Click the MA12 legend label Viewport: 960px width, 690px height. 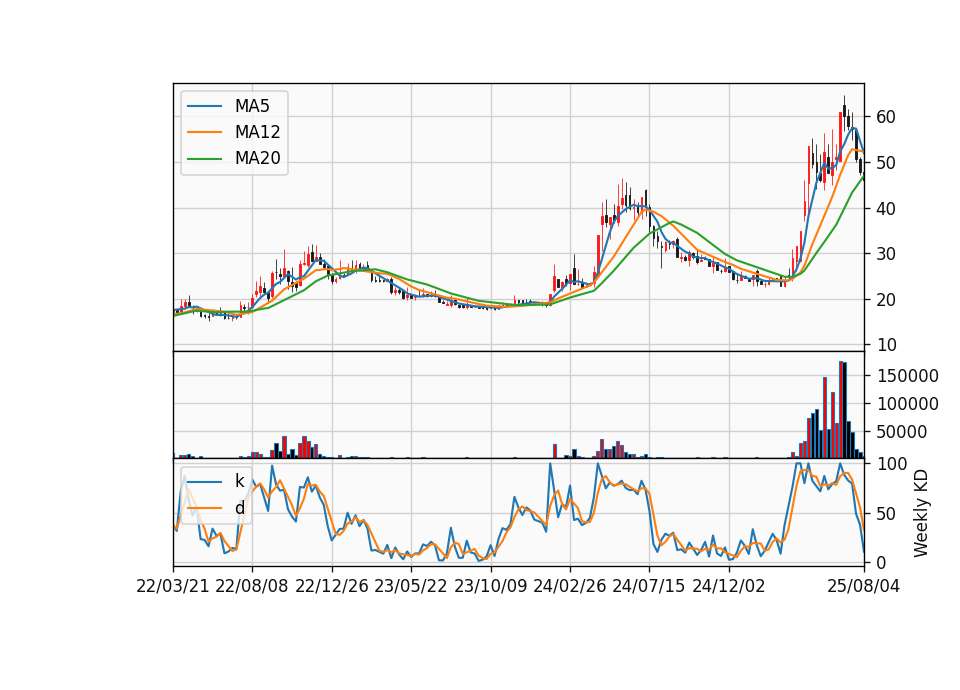[257, 132]
